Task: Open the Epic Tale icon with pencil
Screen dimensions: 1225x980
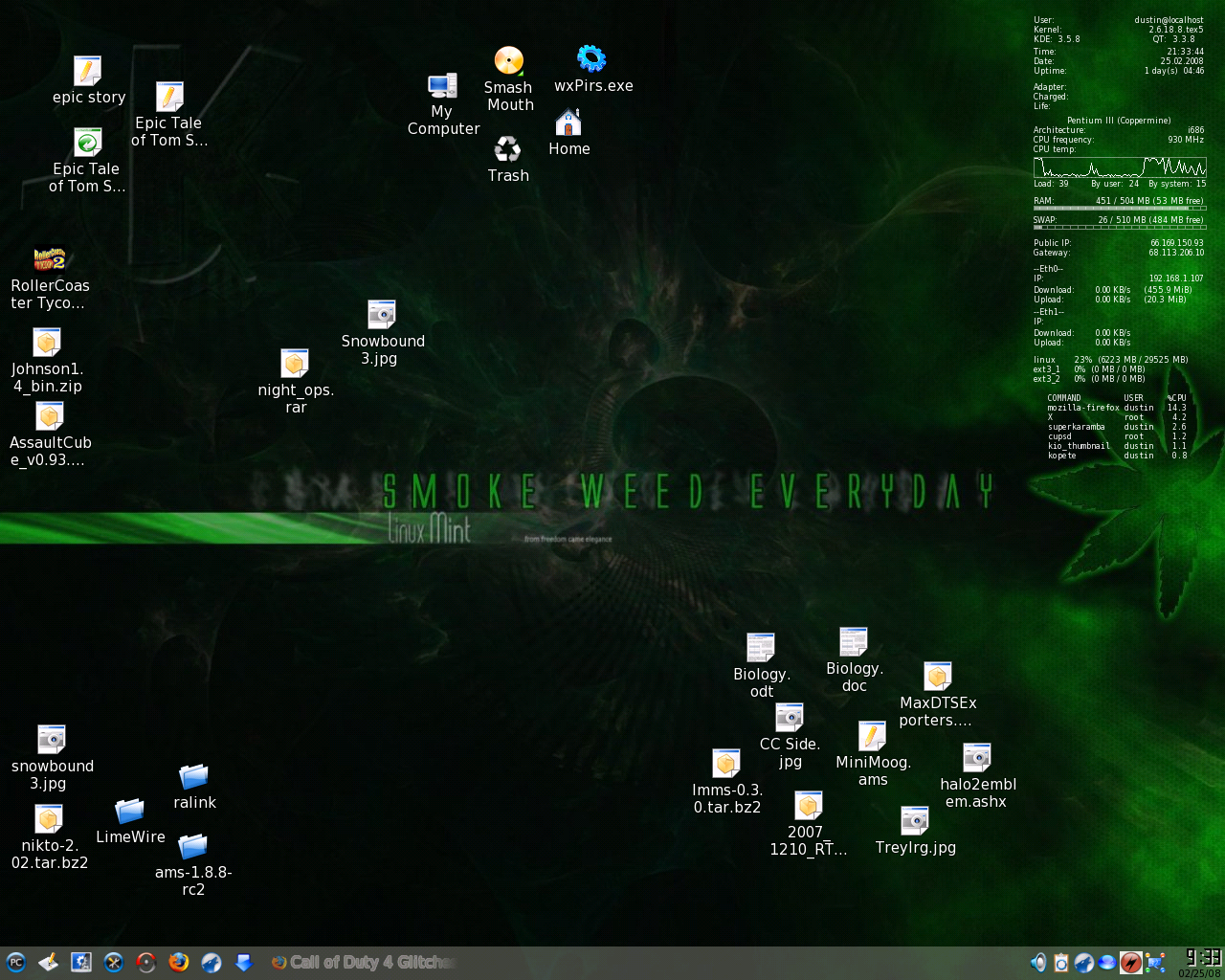Action: pos(169,97)
